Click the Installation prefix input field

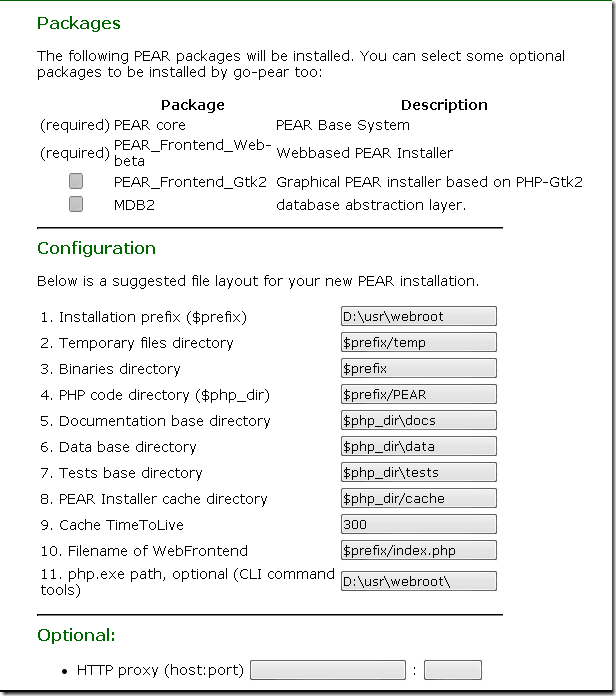pos(418,317)
